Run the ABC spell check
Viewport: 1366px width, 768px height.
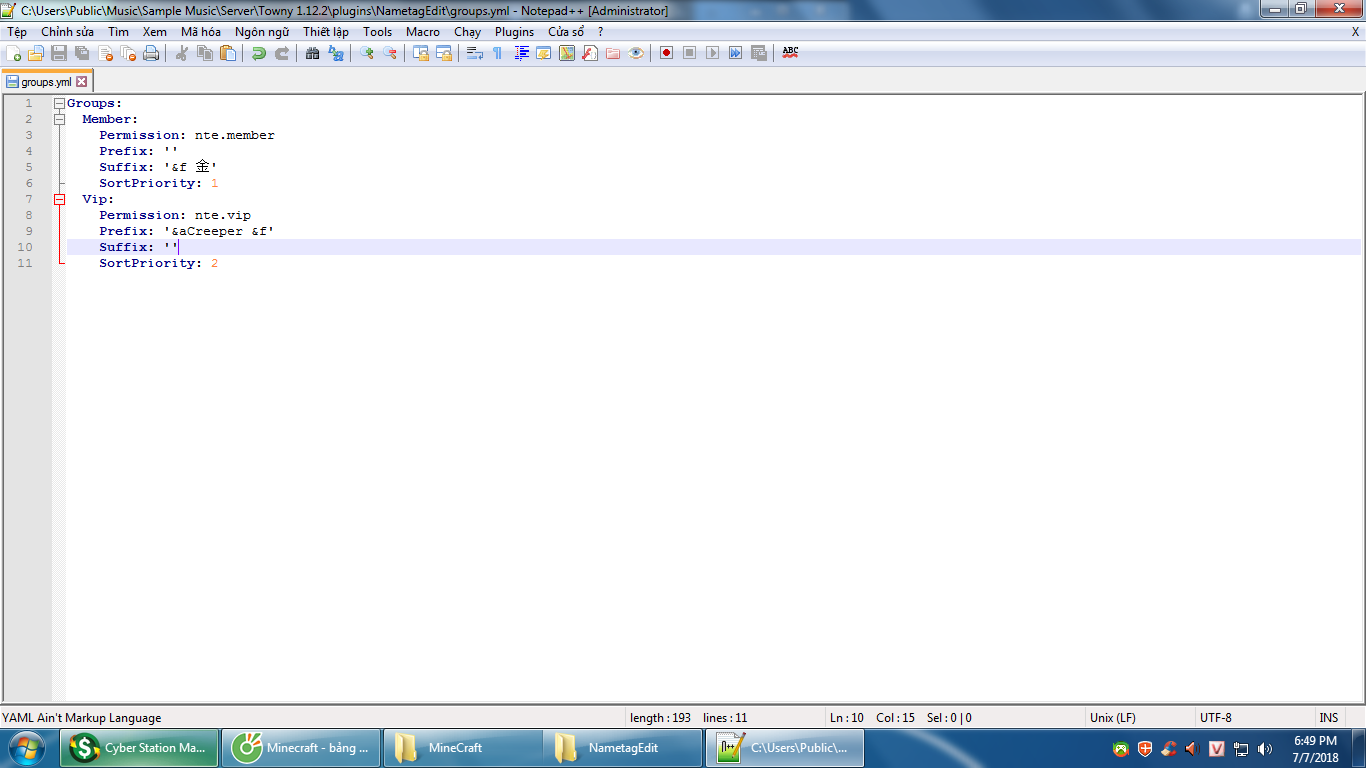pyautogui.click(x=790, y=53)
